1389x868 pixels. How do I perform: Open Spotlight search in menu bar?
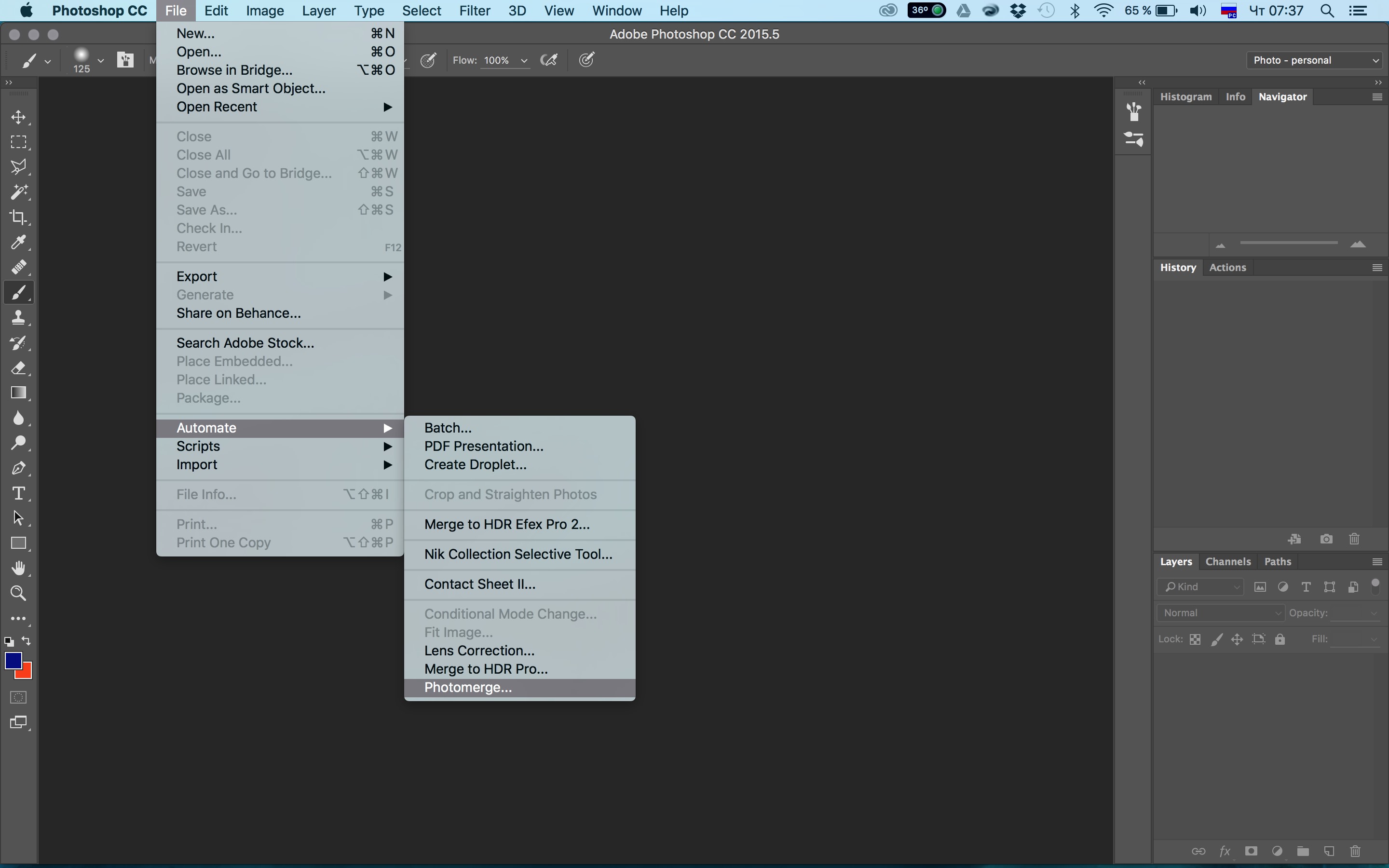click(x=1327, y=11)
